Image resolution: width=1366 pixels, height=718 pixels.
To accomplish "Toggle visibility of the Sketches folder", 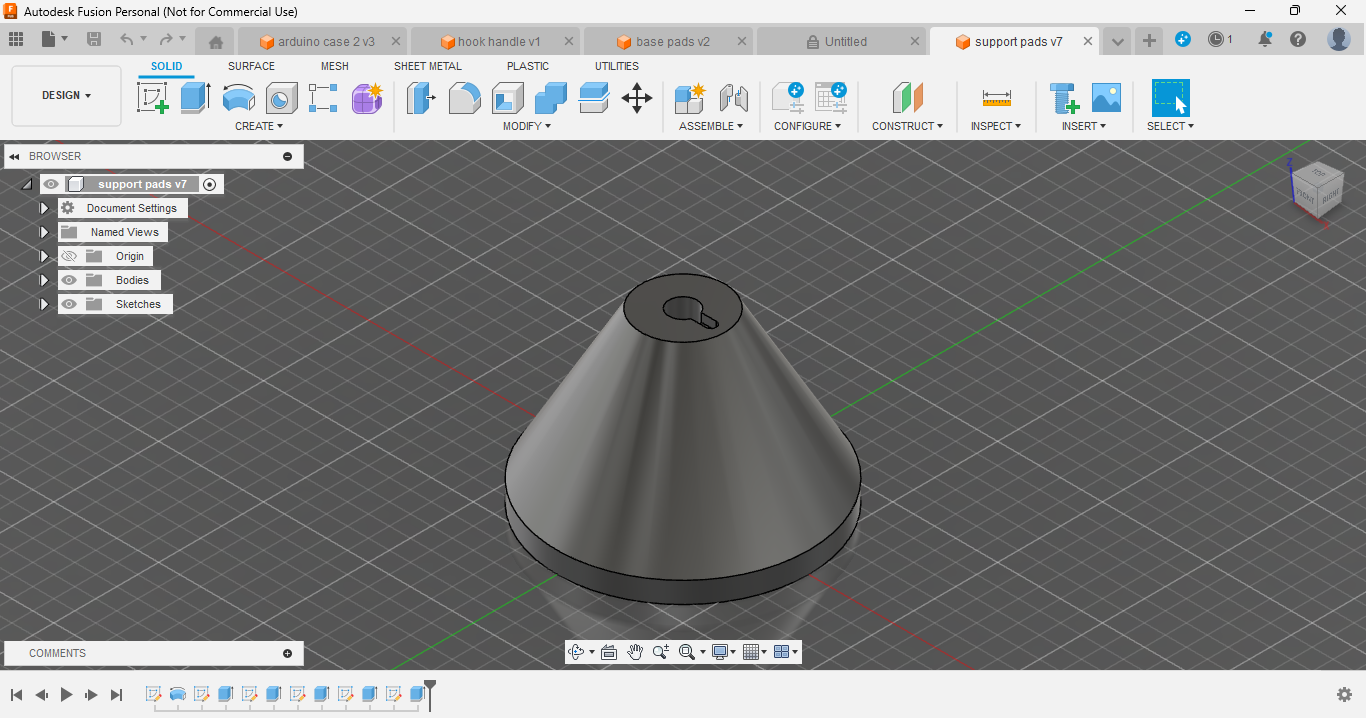I will tap(69, 304).
